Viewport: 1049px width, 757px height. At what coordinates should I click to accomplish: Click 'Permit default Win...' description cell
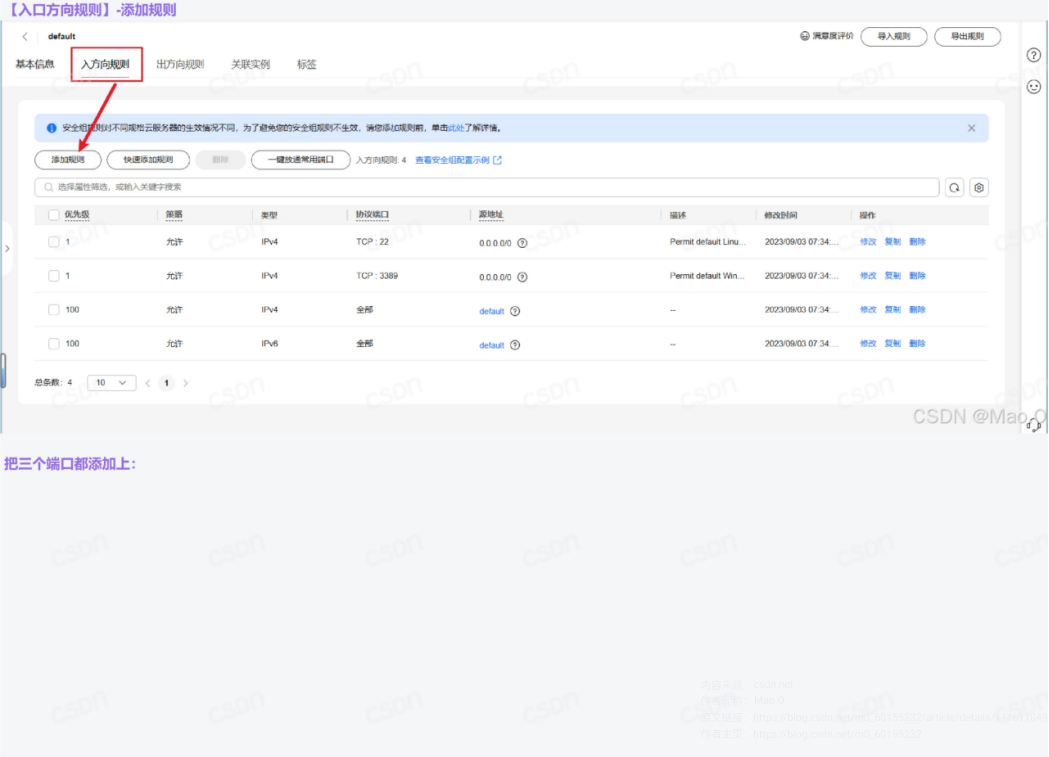[707, 276]
